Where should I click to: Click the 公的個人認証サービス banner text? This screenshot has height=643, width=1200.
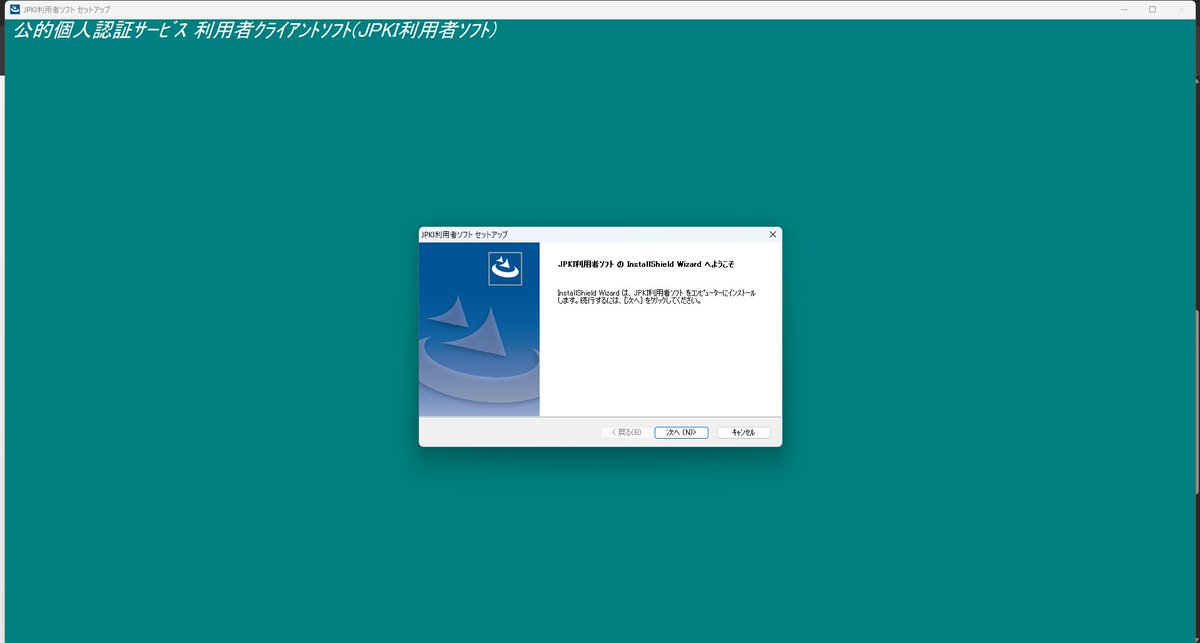256,30
